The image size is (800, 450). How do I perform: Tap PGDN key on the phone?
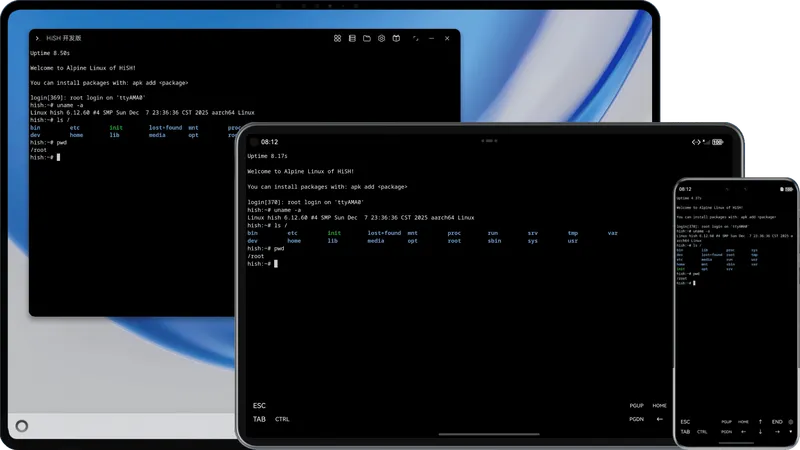(x=727, y=432)
